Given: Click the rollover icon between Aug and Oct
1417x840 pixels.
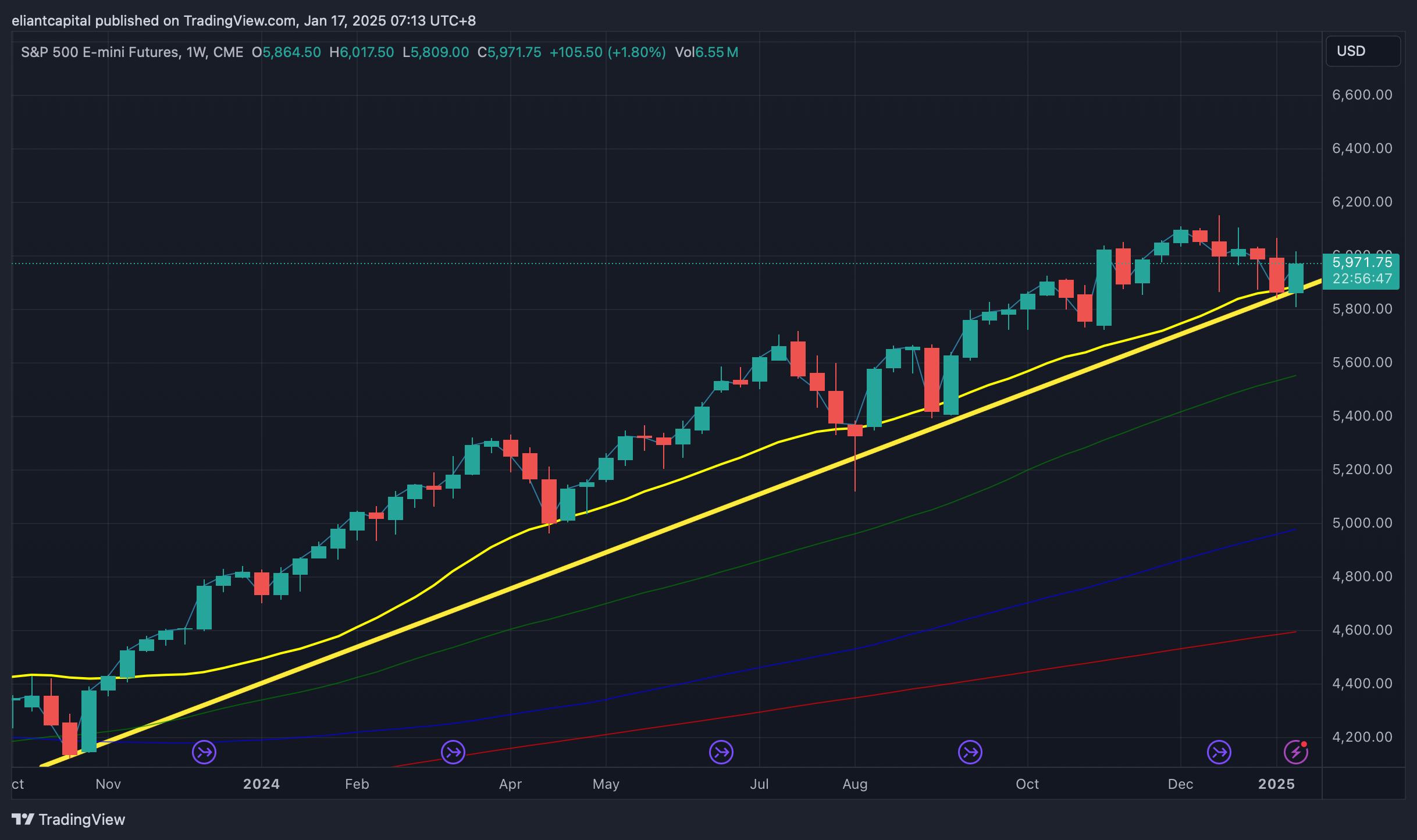Looking at the screenshot, I should pyautogui.click(x=970, y=752).
